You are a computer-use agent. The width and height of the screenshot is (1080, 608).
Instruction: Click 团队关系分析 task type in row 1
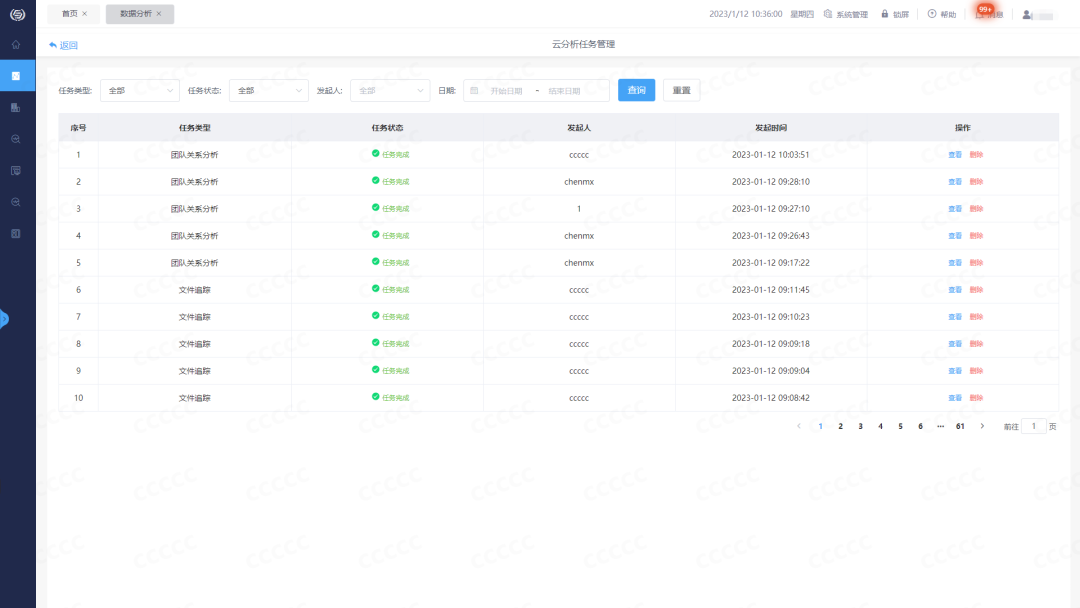coord(195,155)
